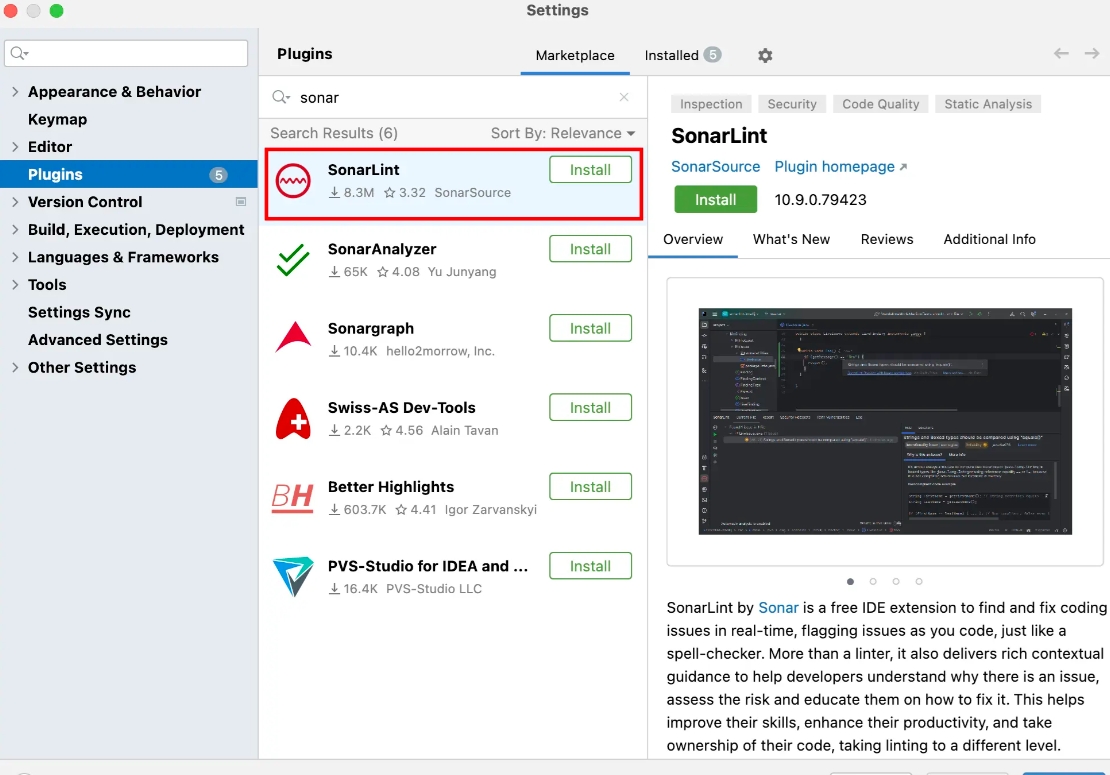The width and height of the screenshot is (1110, 775).
Task: Click the Swiss-AS Dev-Tools plugin icon
Action: (293, 418)
